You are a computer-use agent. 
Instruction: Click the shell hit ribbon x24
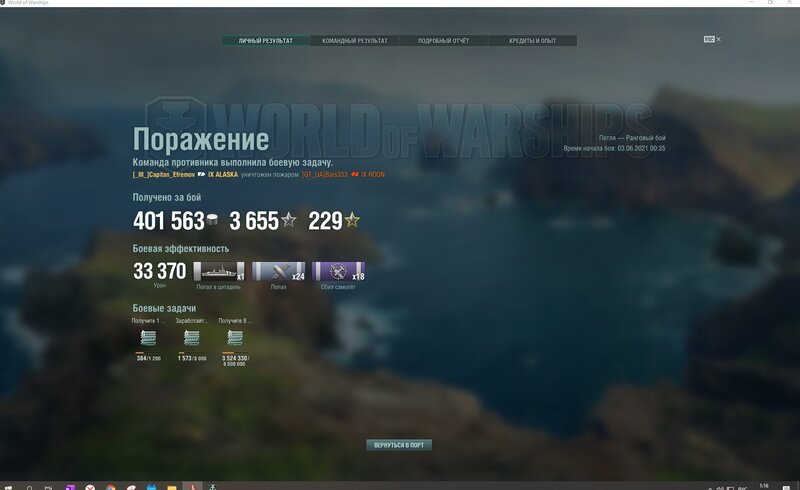[x=278, y=271]
